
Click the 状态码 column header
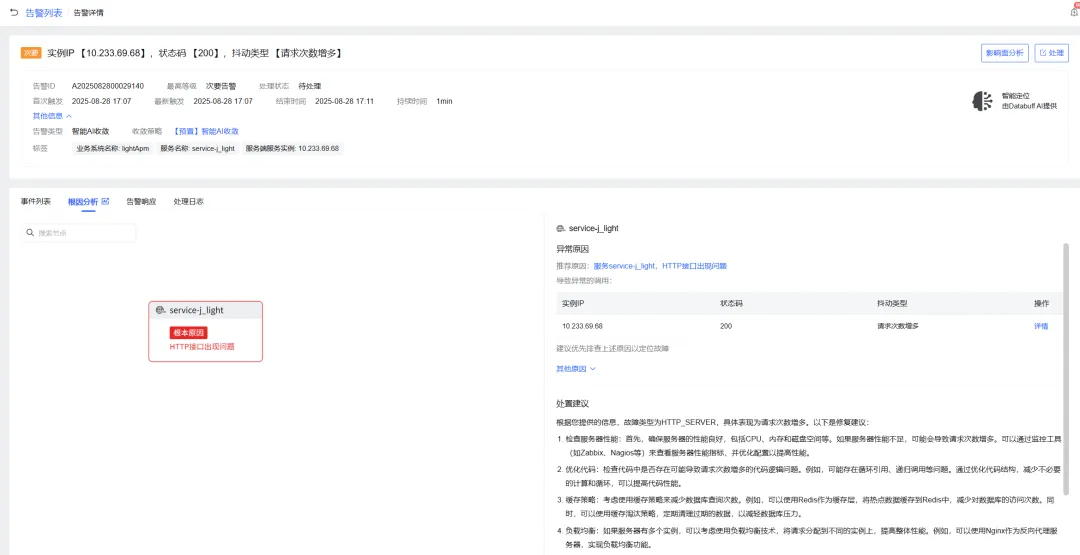731,304
